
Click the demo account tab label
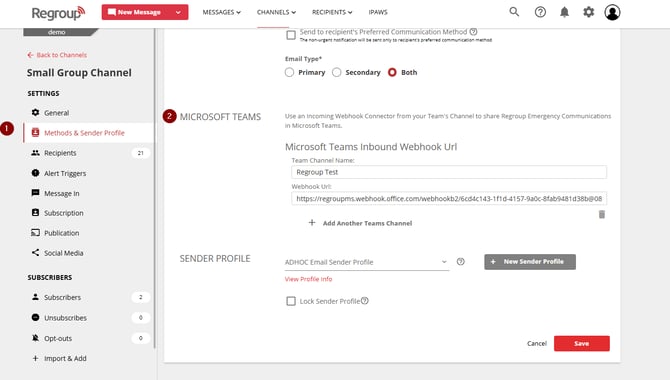click(56, 32)
